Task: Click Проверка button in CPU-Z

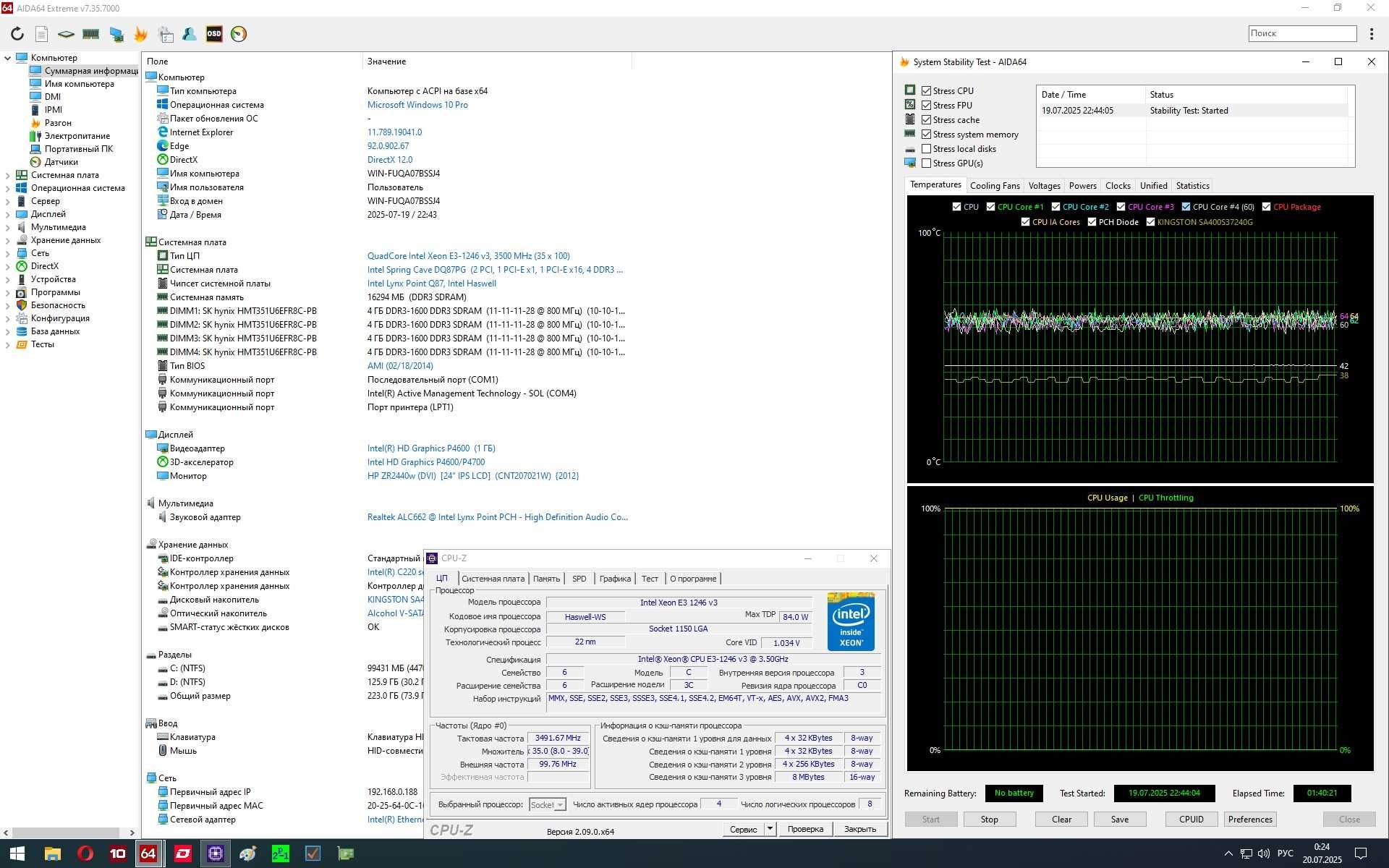Action: tap(805, 829)
